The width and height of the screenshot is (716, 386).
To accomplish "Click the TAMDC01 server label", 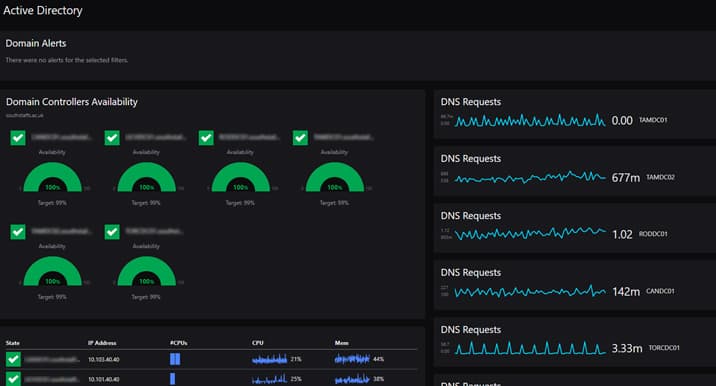I will (653, 120).
